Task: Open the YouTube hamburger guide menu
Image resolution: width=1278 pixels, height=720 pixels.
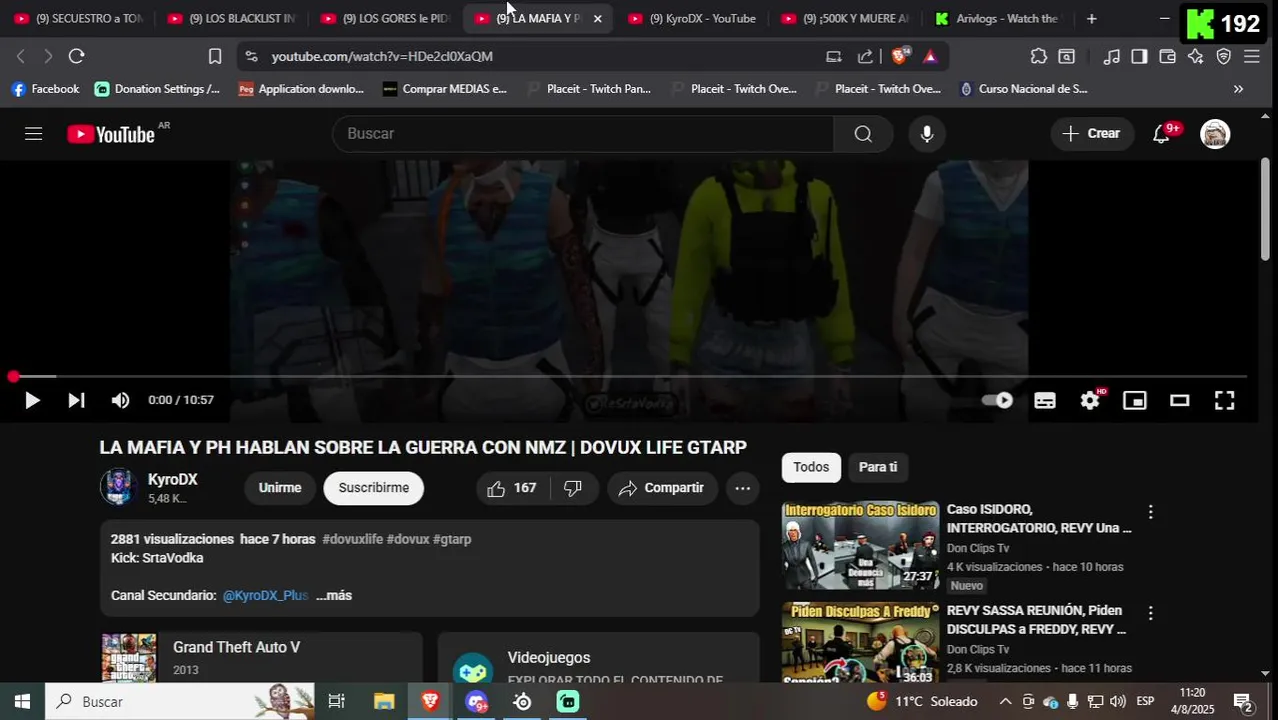Action: pos(34,134)
